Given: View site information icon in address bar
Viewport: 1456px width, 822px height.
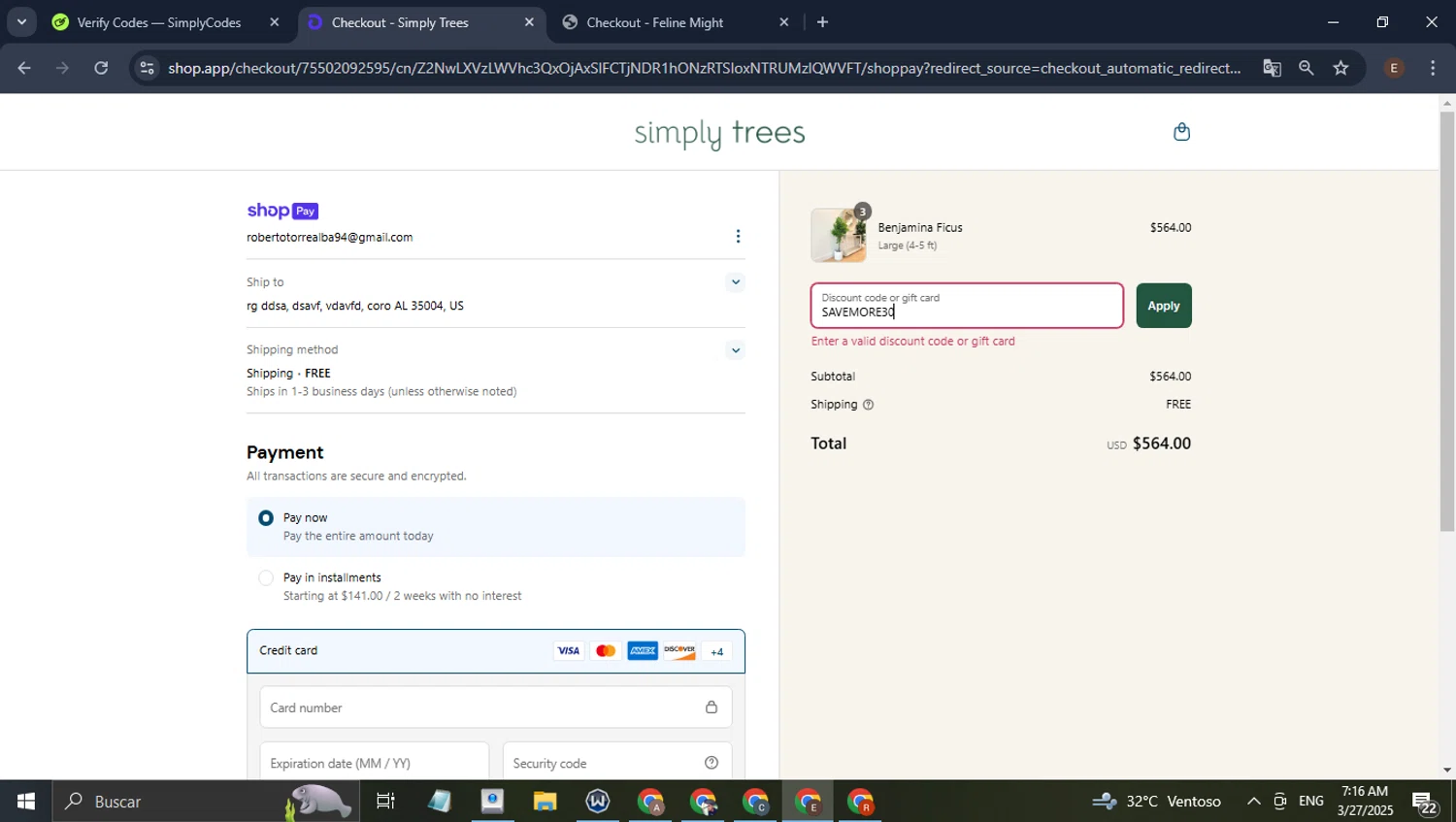Looking at the screenshot, I should (x=147, y=68).
